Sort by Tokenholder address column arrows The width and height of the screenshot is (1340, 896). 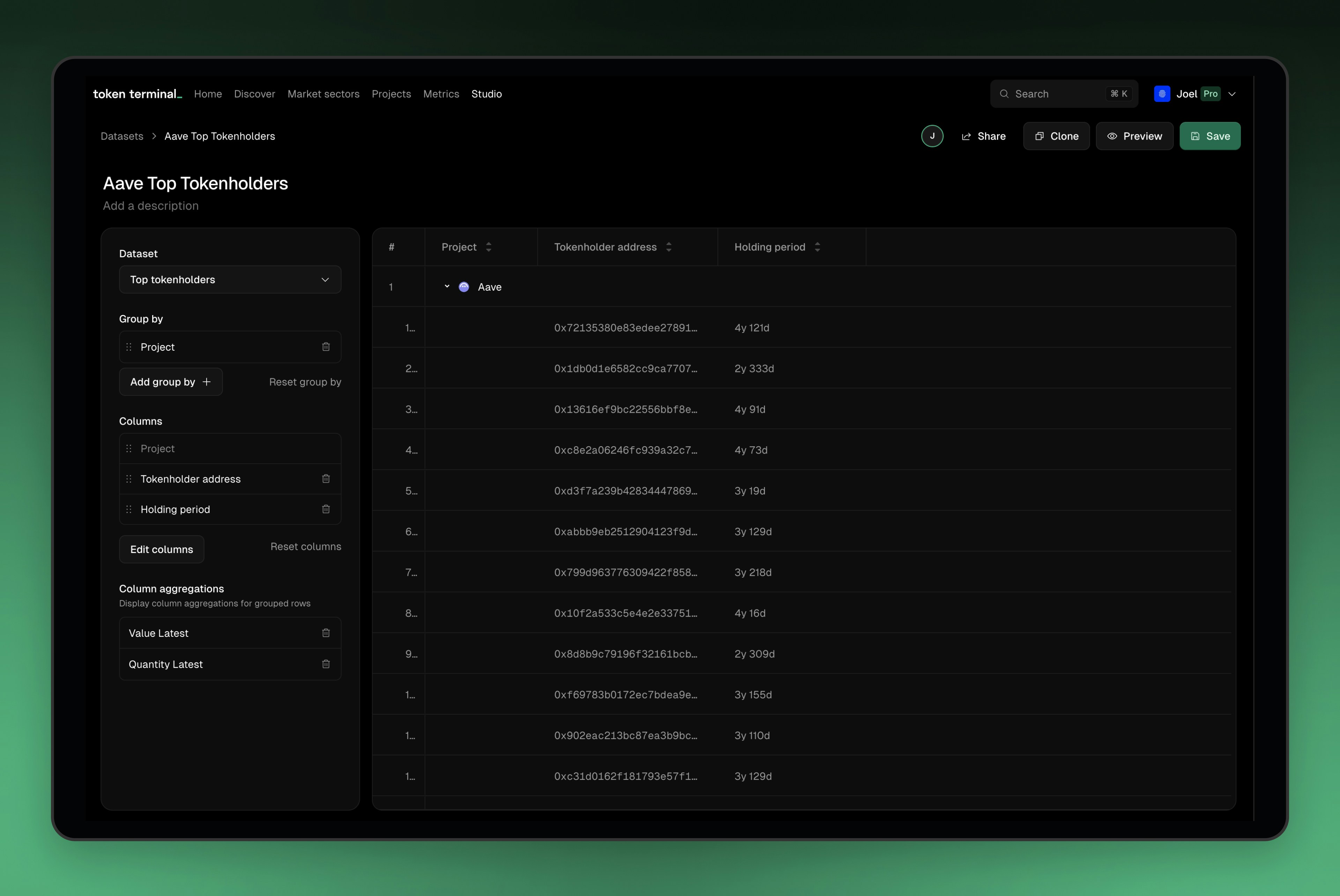pos(669,247)
